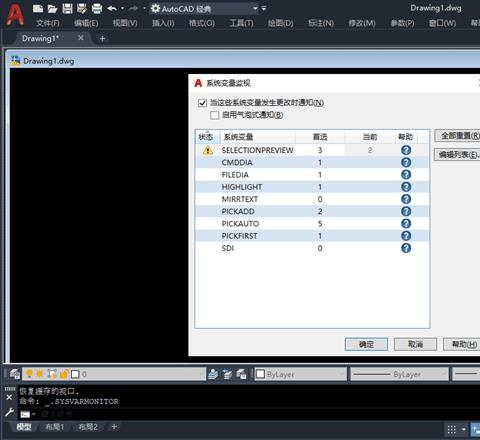Open the 修改(M) menu
Viewport: 480px width, 440px height.
tap(362, 23)
